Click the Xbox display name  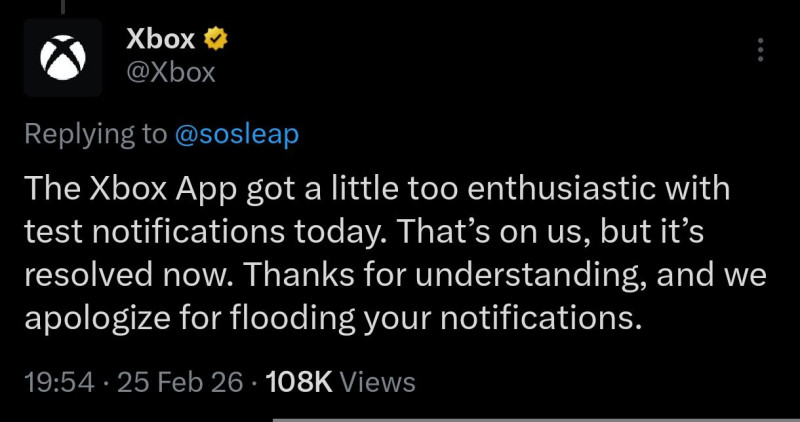(160, 39)
